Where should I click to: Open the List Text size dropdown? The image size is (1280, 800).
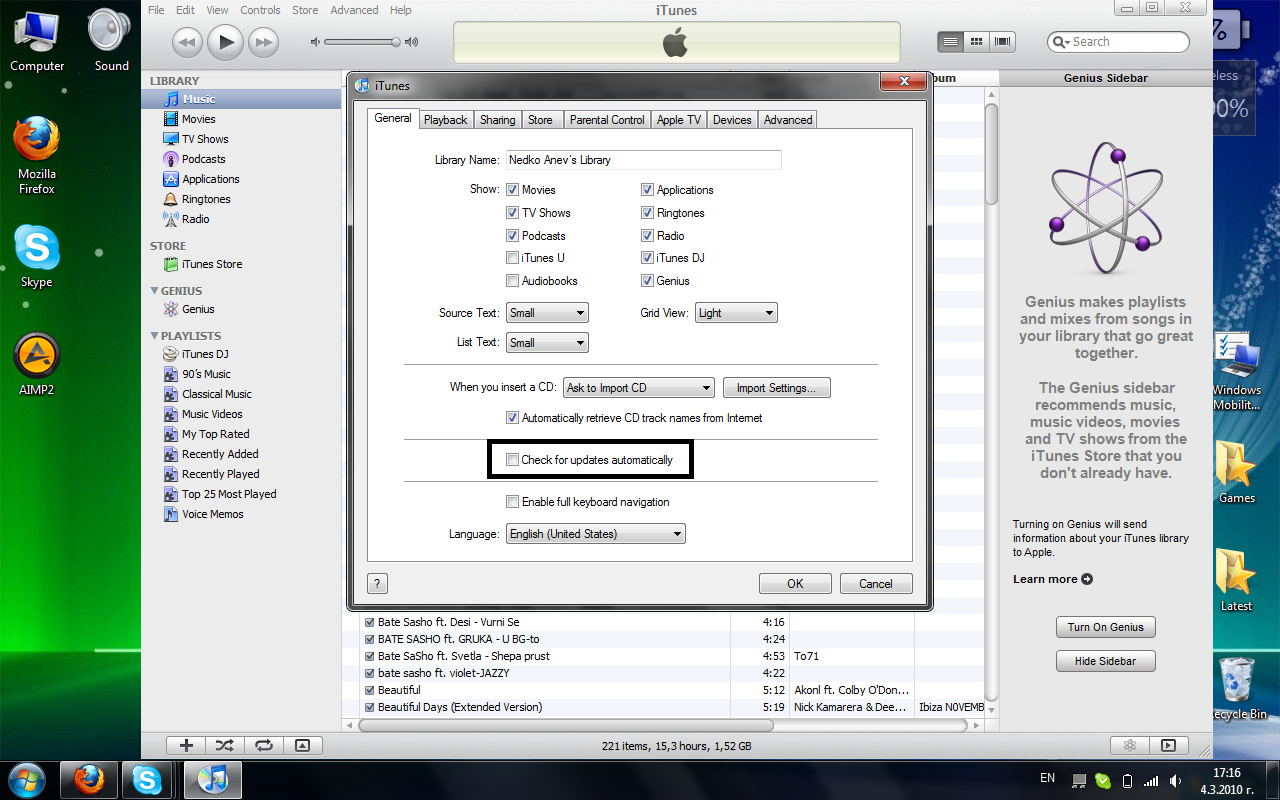(547, 342)
